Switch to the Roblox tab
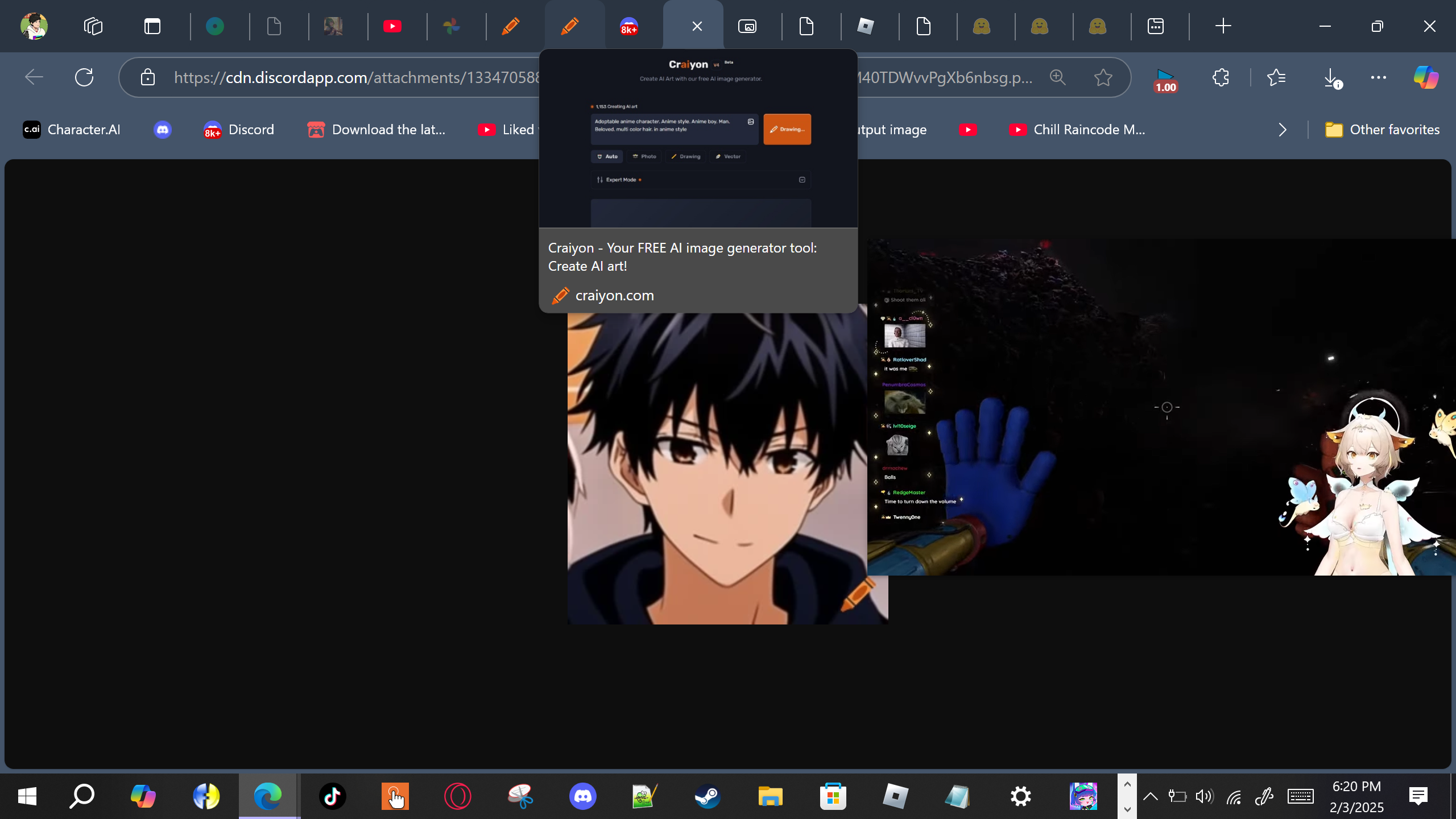Image resolution: width=1456 pixels, height=819 pixels. tap(866, 26)
